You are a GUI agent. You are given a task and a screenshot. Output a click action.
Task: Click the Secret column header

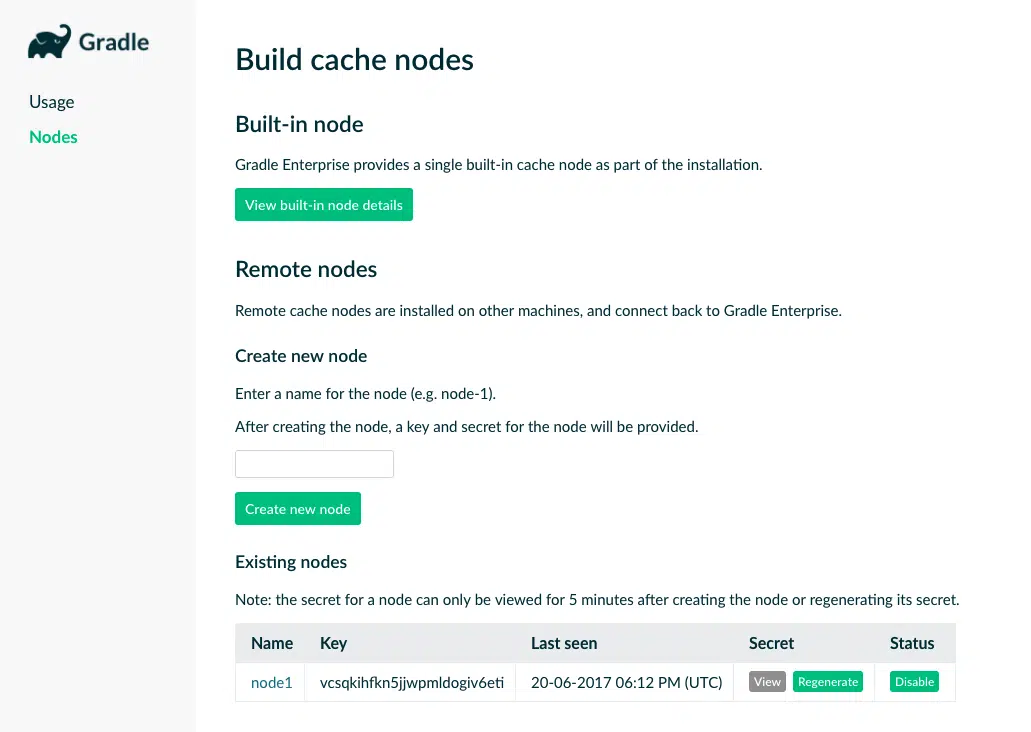(x=771, y=643)
